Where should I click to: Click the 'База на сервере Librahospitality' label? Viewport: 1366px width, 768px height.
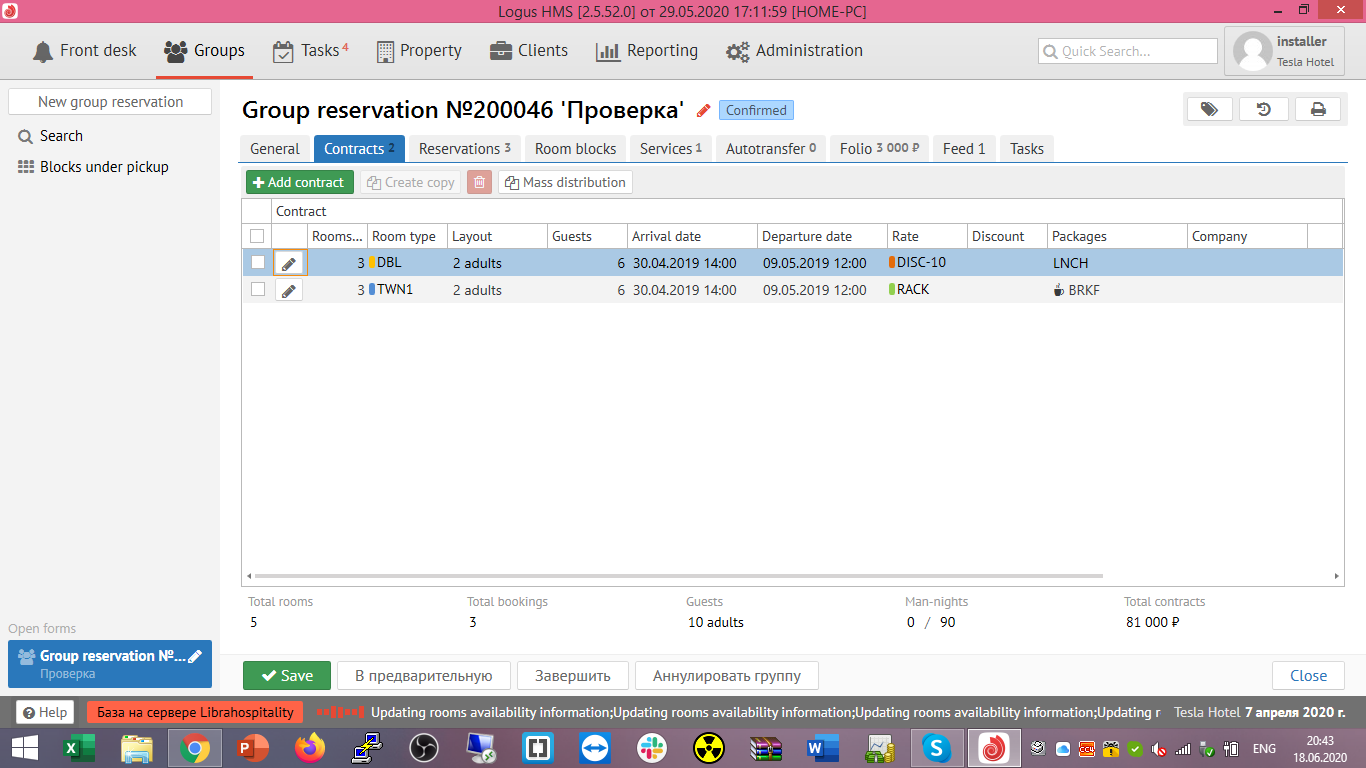click(195, 713)
